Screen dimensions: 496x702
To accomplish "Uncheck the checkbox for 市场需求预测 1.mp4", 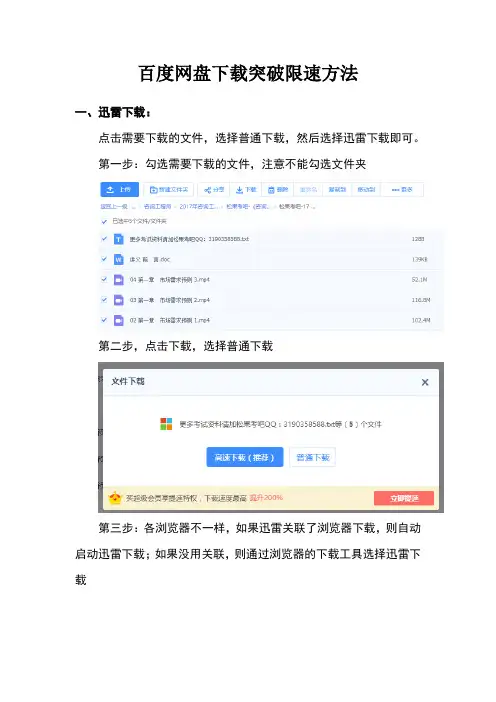I will 104,320.
